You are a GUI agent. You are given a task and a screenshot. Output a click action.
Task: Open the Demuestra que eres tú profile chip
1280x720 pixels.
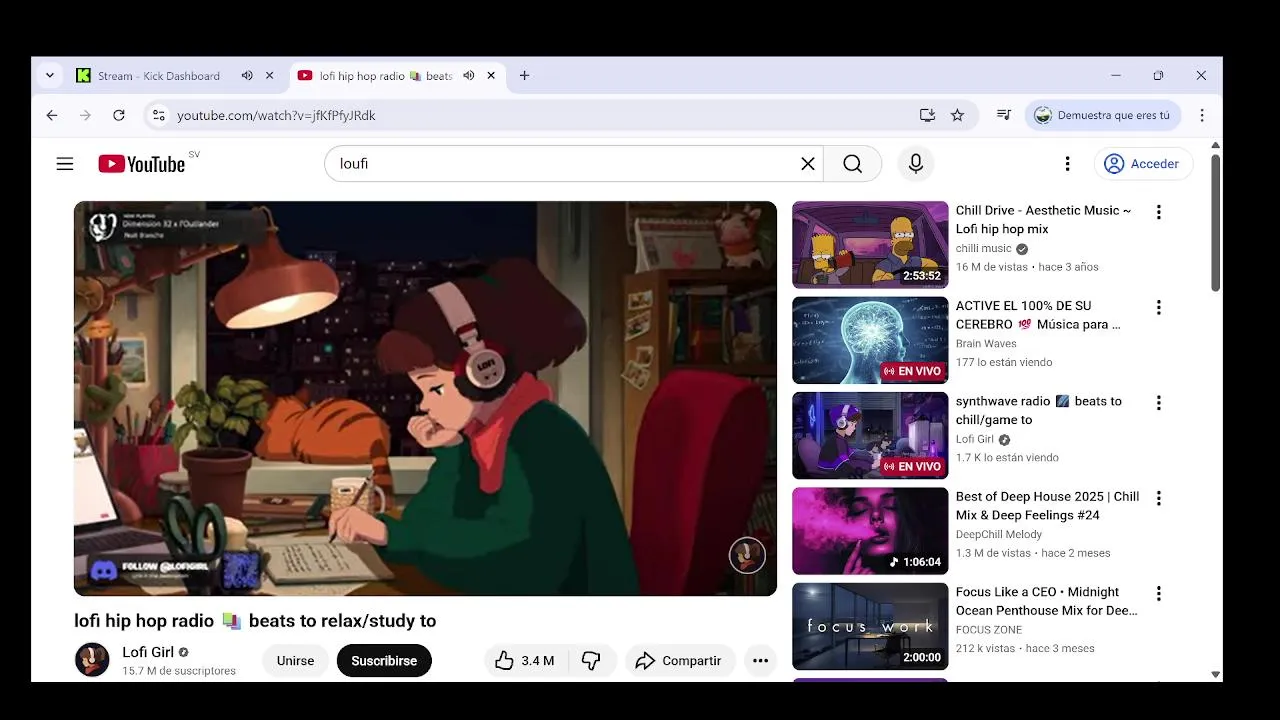point(1103,115)
